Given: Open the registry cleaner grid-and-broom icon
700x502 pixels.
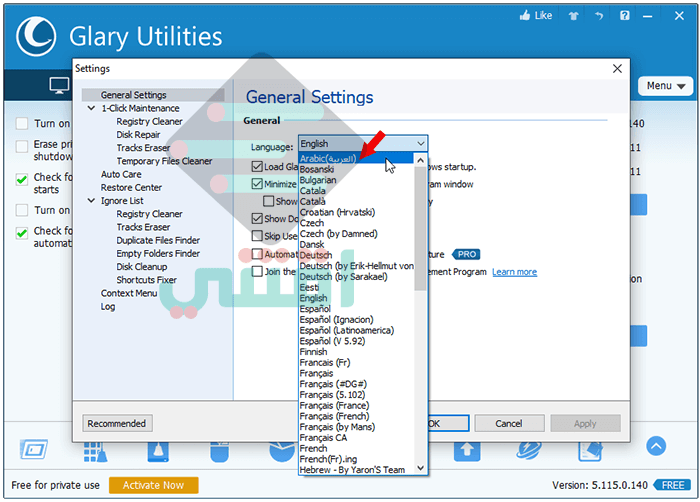Looking at the screenshot, I should (x=95, y=451).
